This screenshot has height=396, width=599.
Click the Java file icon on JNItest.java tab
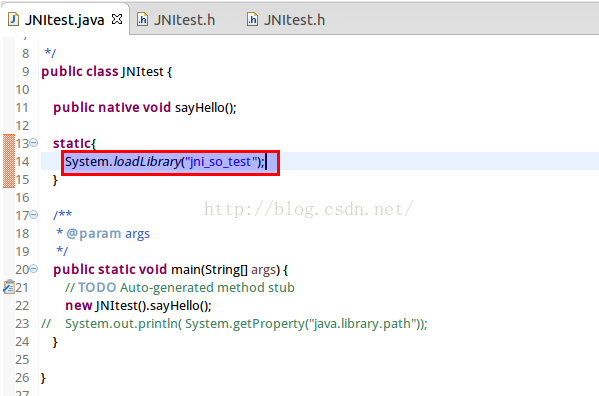[14, 19]
